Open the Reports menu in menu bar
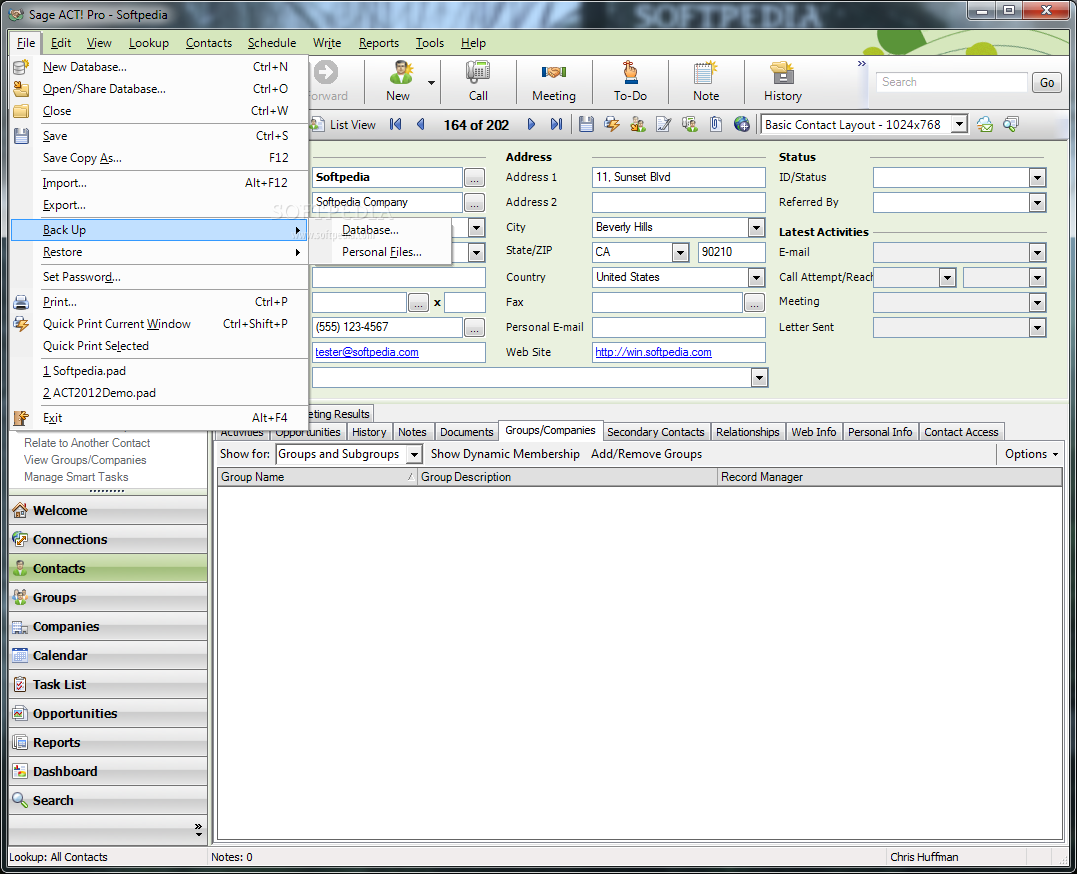The height and width of the screenshot is (874, 1077). [x=378, y=43]
